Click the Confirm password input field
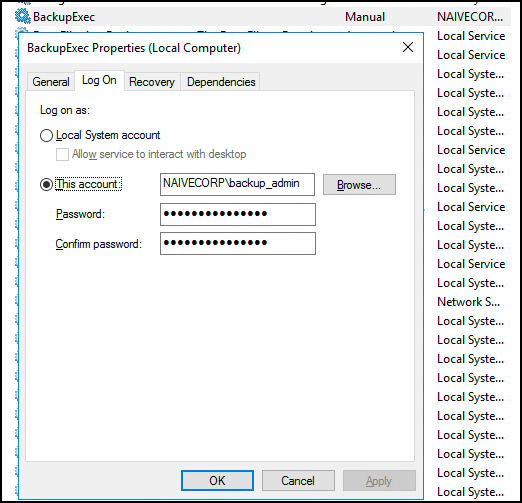Viewport: 522px width, 503px height. pyautogui.click(x=238, y=244)
